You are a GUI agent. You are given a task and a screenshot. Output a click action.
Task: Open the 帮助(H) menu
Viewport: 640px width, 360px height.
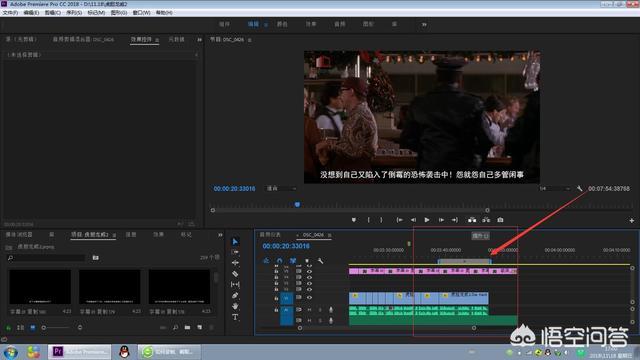point(164,13)
